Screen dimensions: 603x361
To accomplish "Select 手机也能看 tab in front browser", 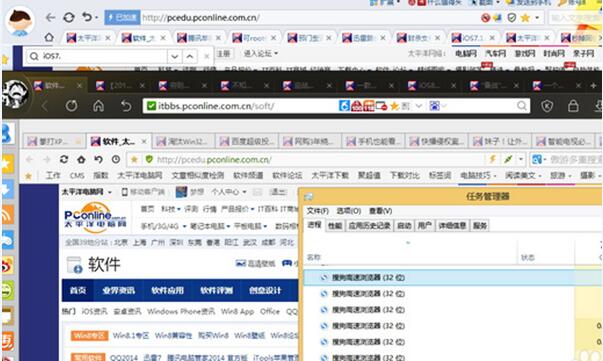I will point(374,141).
